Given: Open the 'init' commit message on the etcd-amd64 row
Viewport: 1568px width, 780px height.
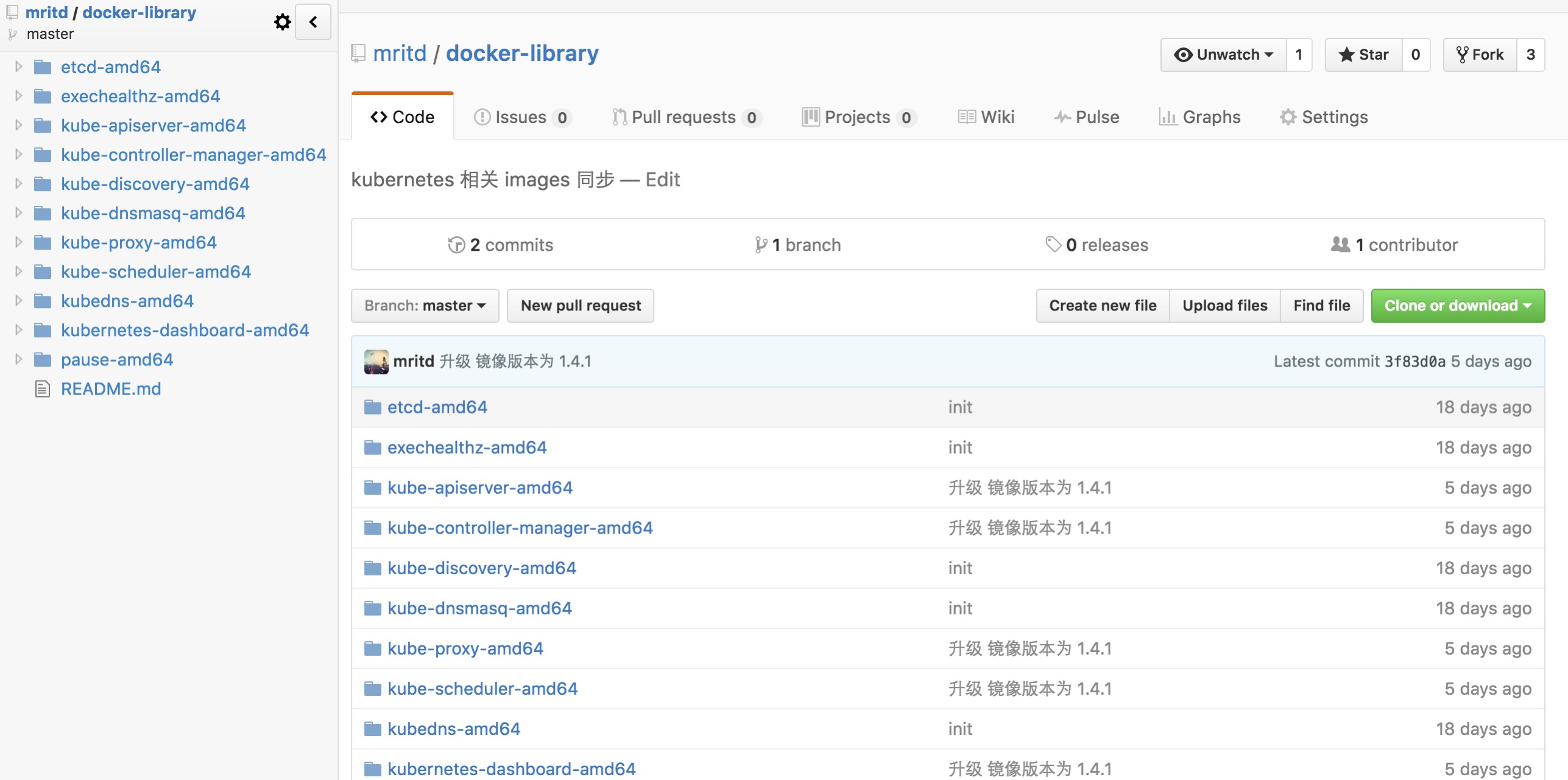Looking at the screenshot, I should point(960,407).
